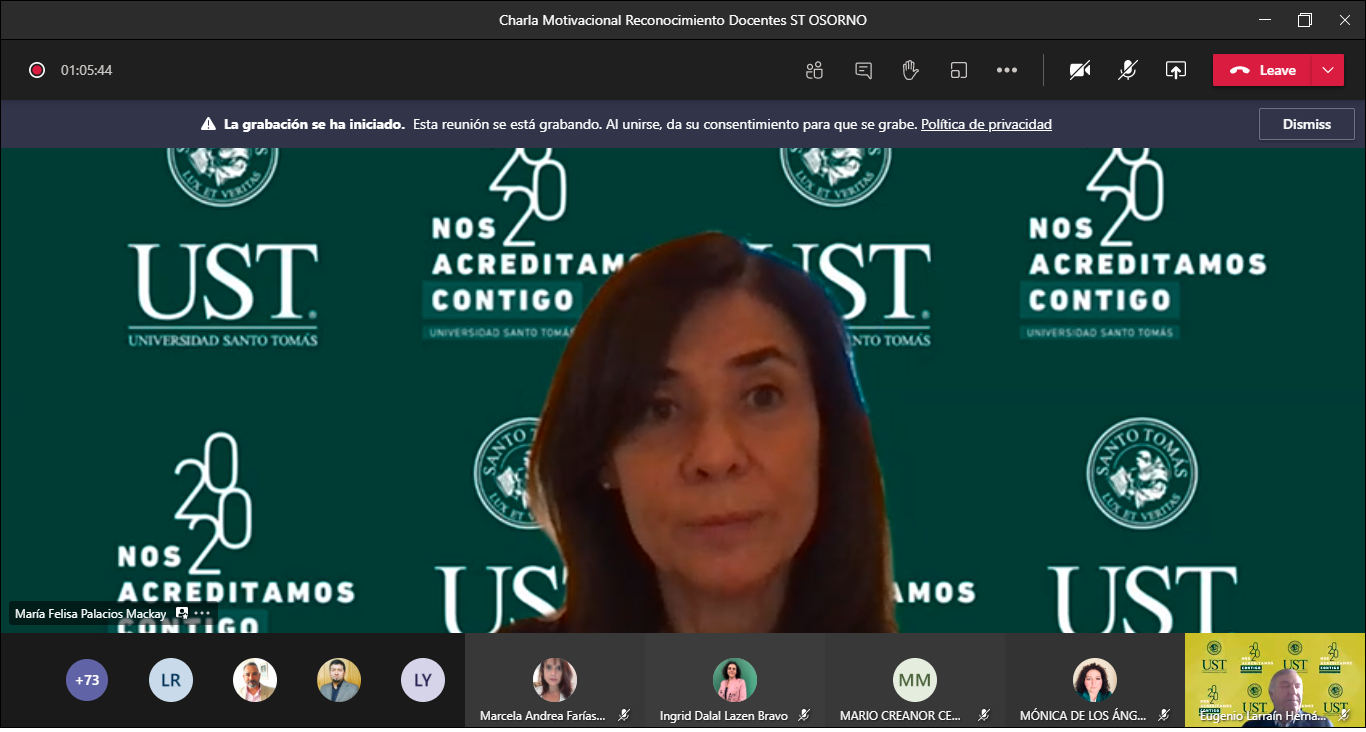This screenshot has width=1366, height=732.
Task: Dismiss the recording notification
Action: tap(1307, 124)
